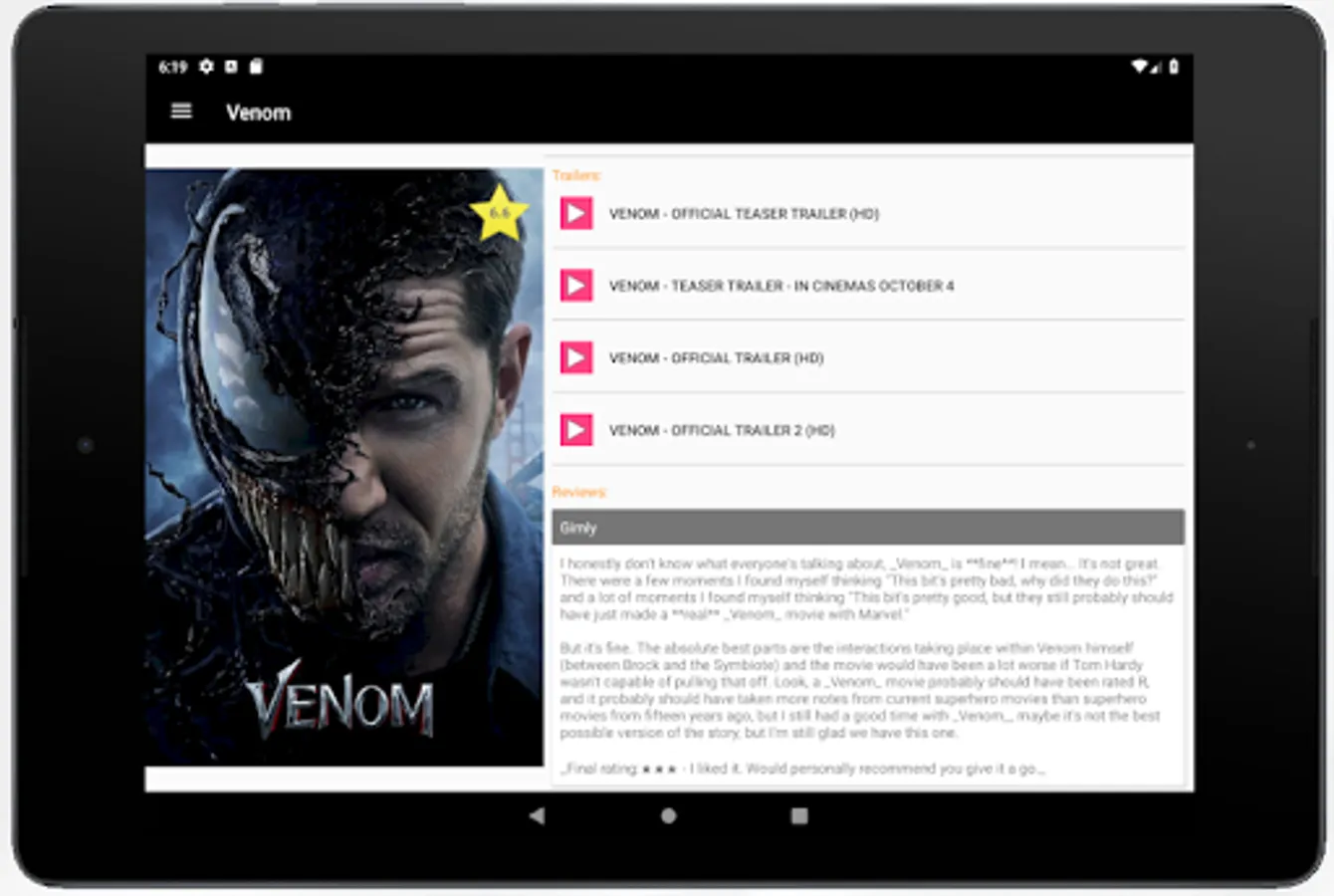The height and width of the screenshot is (896, 1334).
Task: Expand the Gimly review header
Action: (866, 528)
